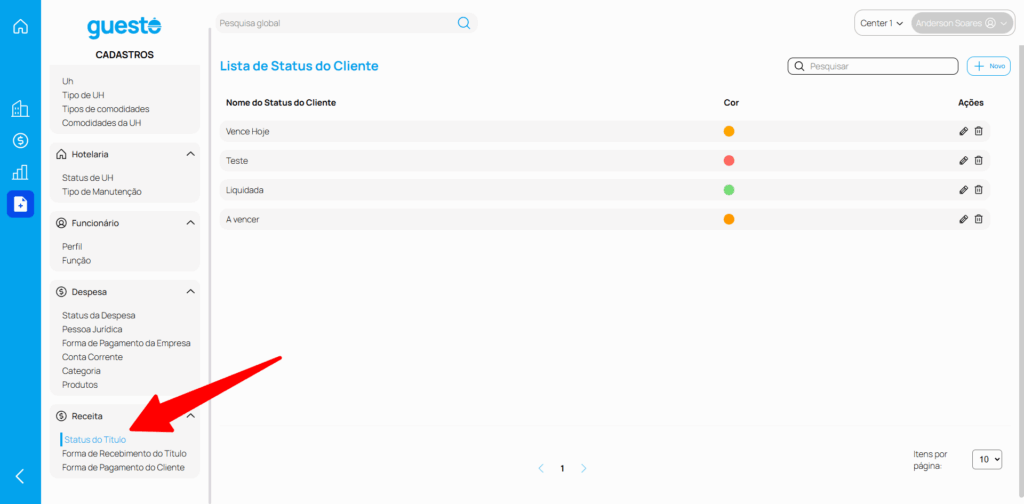
Task: Open items per page dropdown
Action: click(x=986, y=459)
